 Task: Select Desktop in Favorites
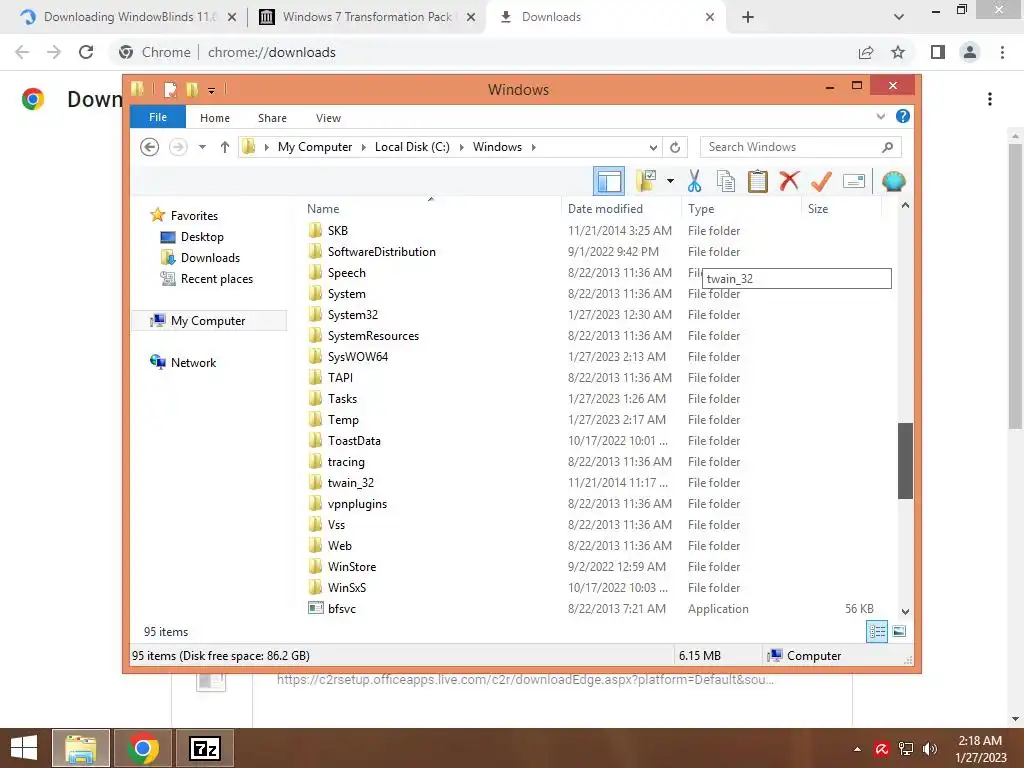pyautogui.click(x=202, y=236)
